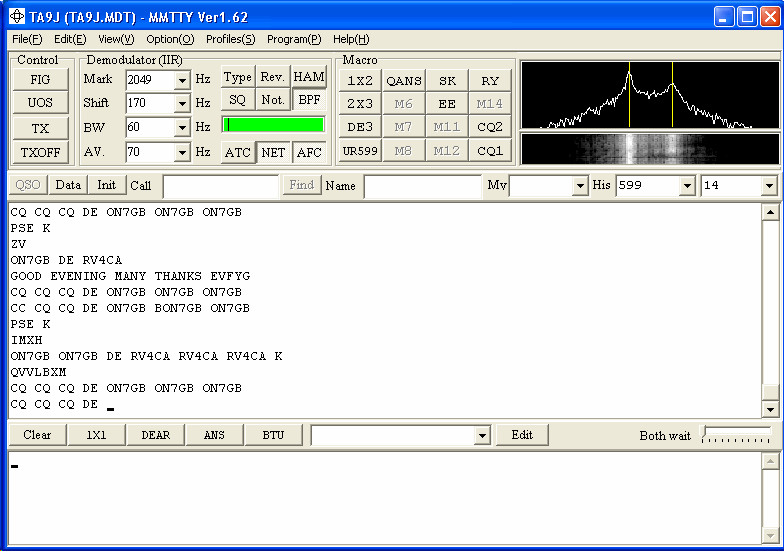Click the waterfall display
The image size is (784, 551).
[x=650, y=149]
